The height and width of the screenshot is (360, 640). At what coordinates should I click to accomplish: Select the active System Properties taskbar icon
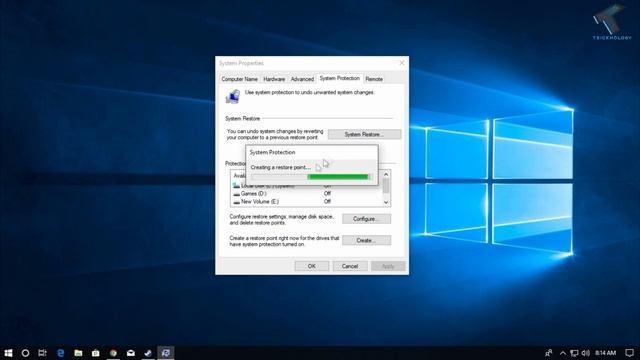tap(166, 353)
